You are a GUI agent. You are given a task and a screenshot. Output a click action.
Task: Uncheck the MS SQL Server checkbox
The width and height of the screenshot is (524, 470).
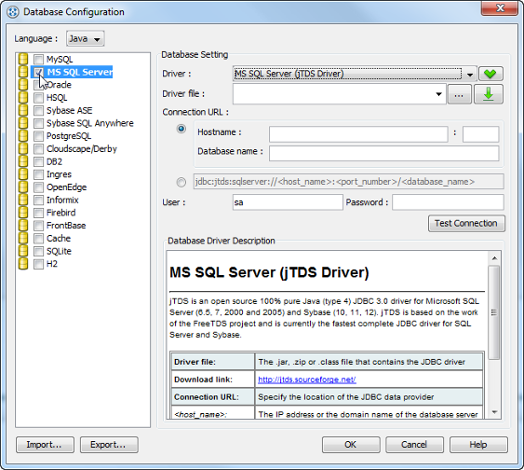pyautogui.click(x=38, y=72)
